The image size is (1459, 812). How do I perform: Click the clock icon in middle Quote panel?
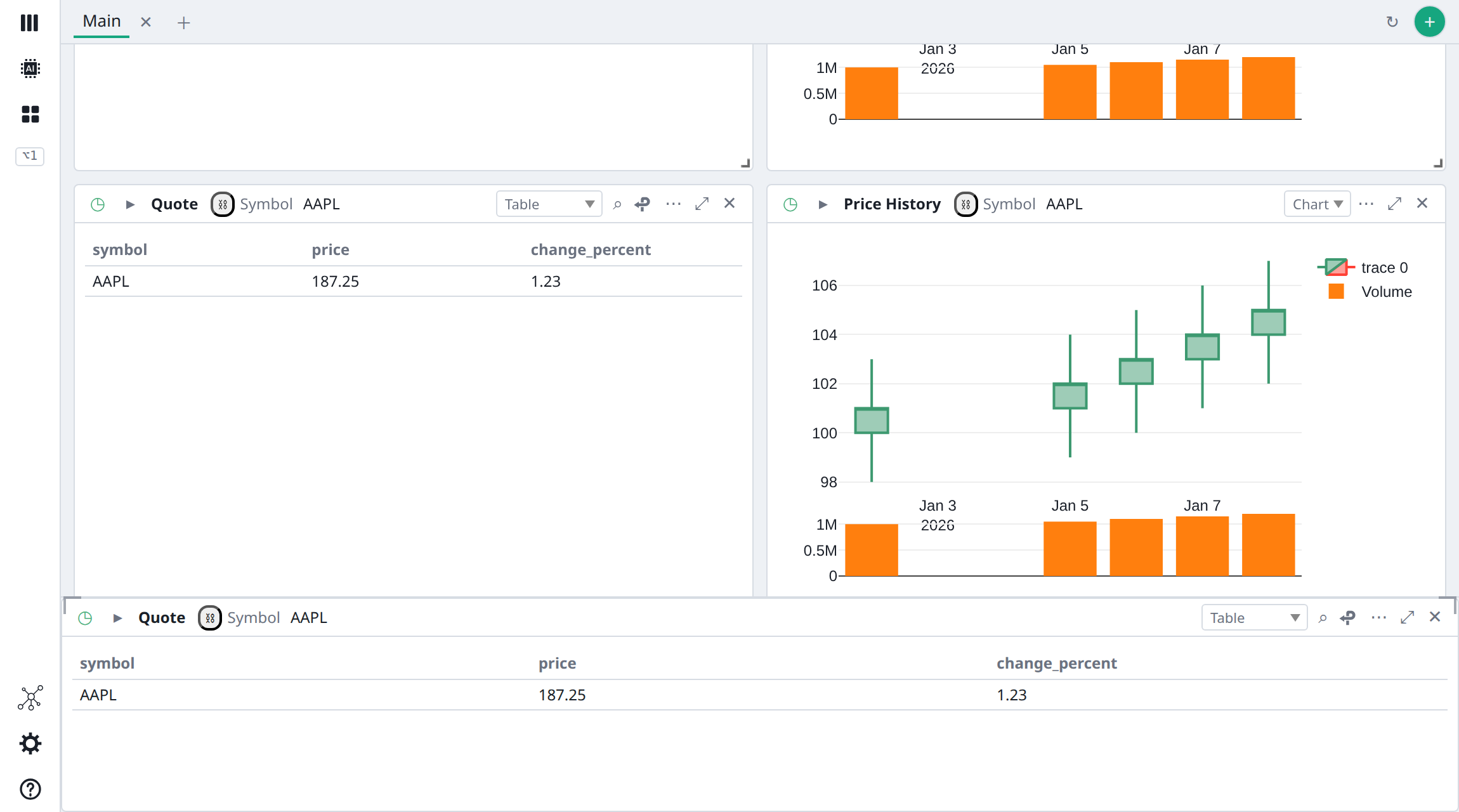point(98,204)
